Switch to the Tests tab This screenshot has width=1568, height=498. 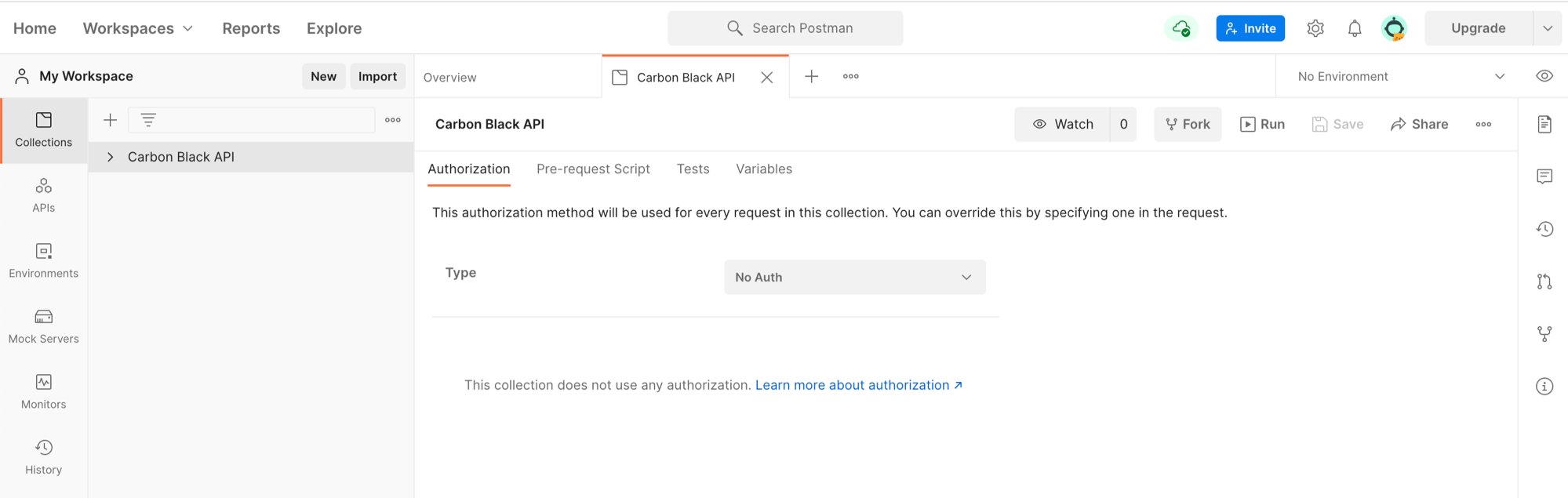click(x=693, y=169)
